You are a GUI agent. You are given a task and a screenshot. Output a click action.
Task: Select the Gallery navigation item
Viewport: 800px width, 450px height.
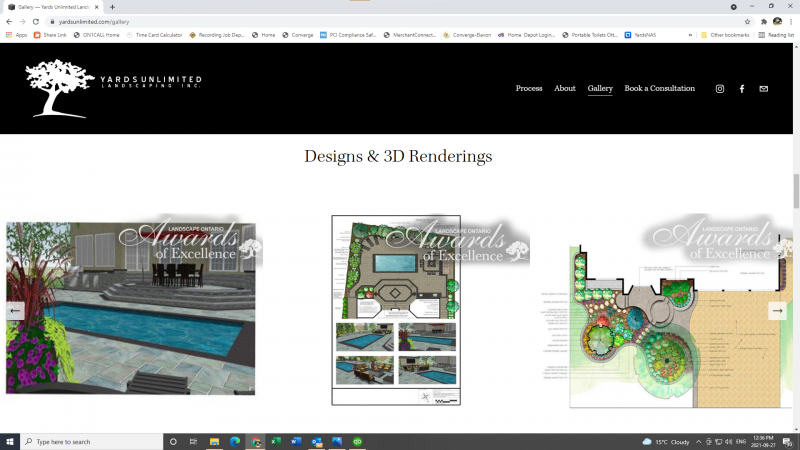(600, 89)
